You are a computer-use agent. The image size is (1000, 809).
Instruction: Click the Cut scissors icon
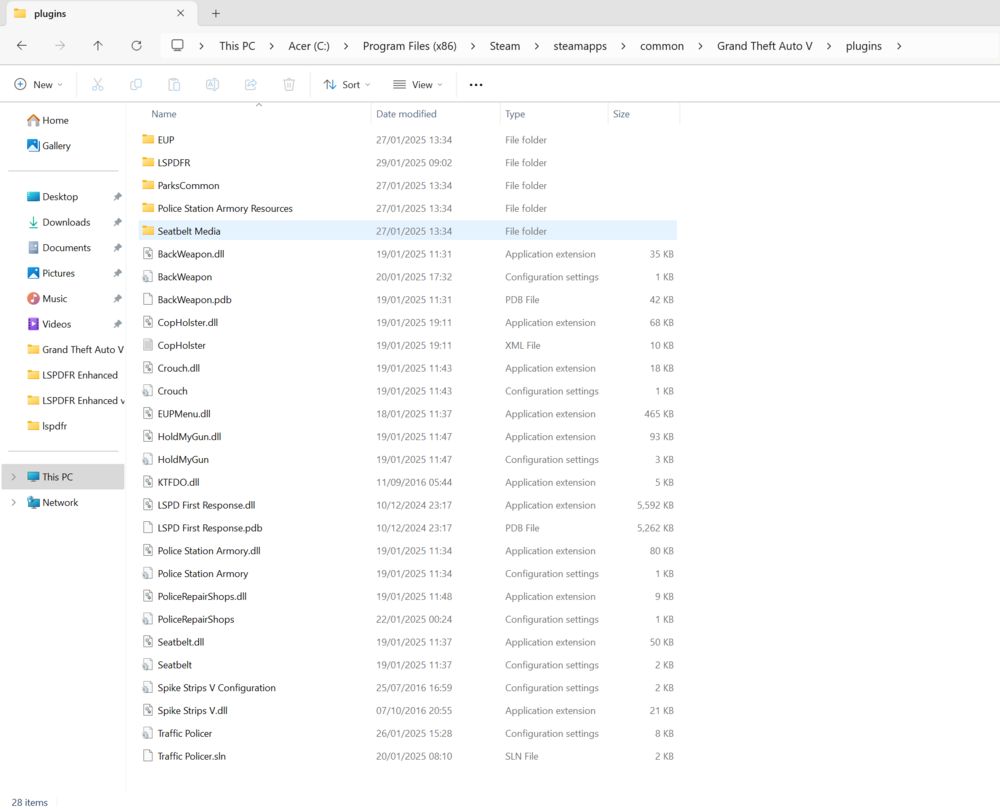(x=98, y=85)
